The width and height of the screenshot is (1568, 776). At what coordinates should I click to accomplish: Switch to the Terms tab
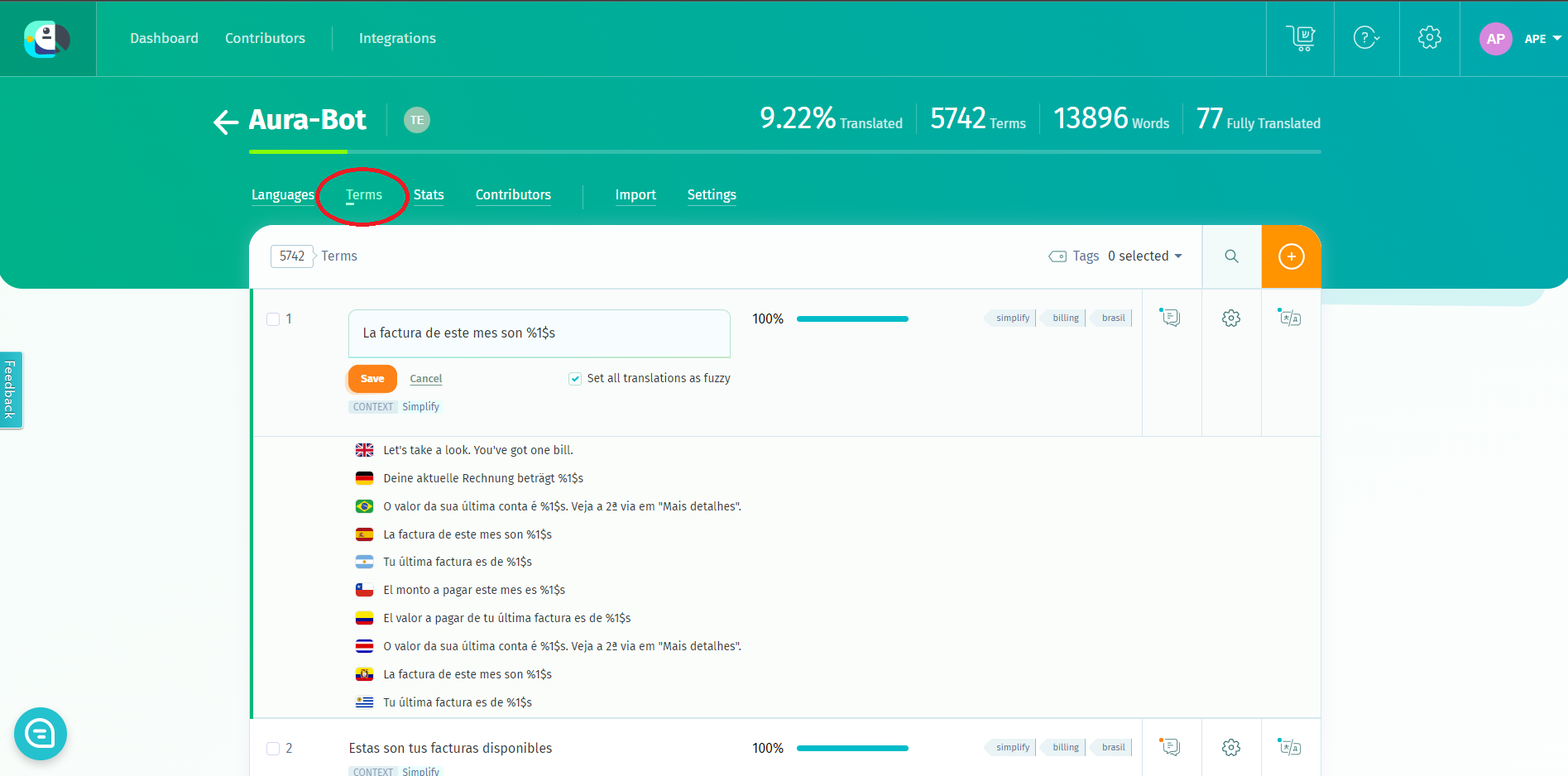364,195
